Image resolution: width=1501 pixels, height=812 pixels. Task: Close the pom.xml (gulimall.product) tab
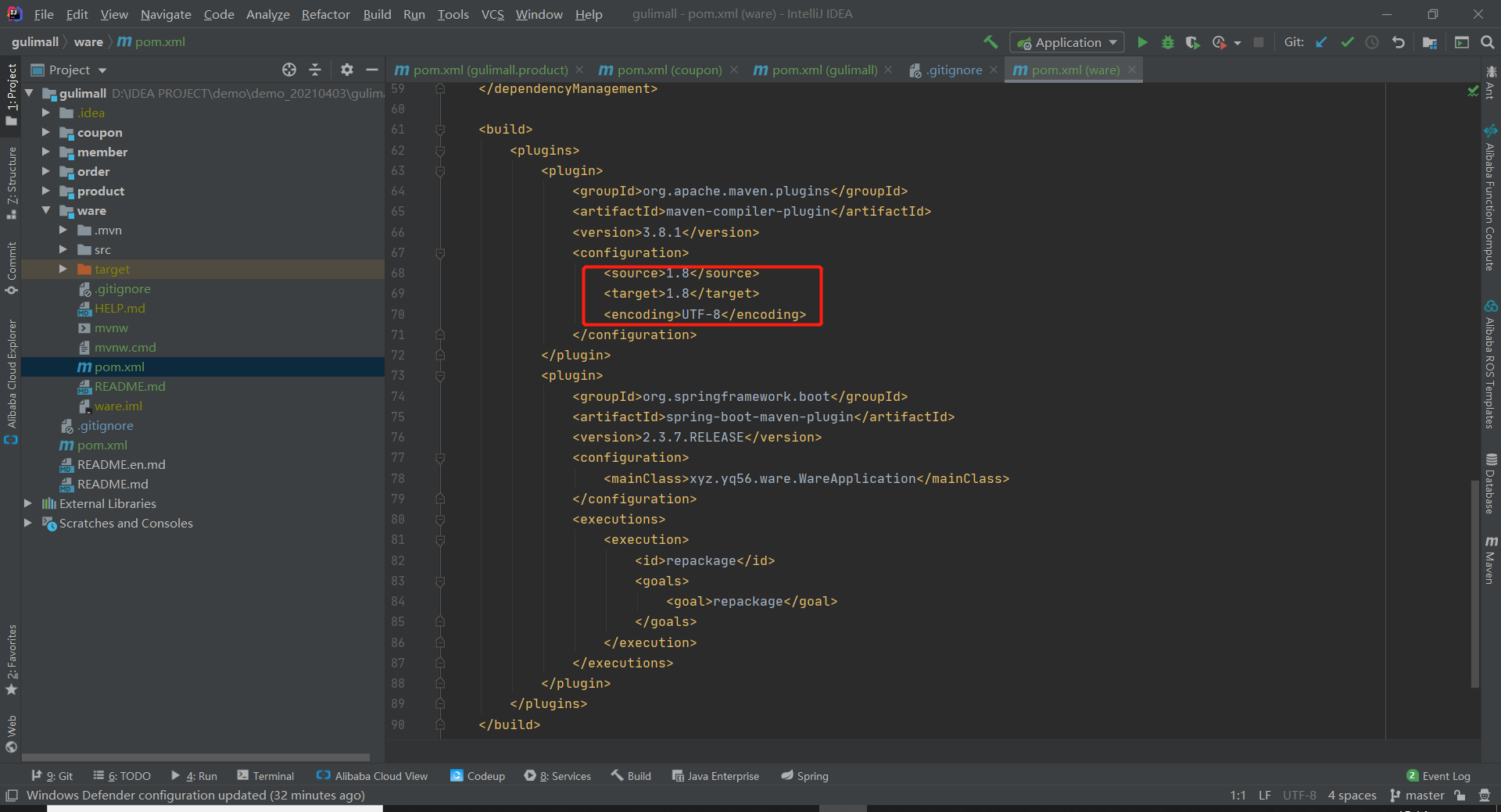click(579, 70)
